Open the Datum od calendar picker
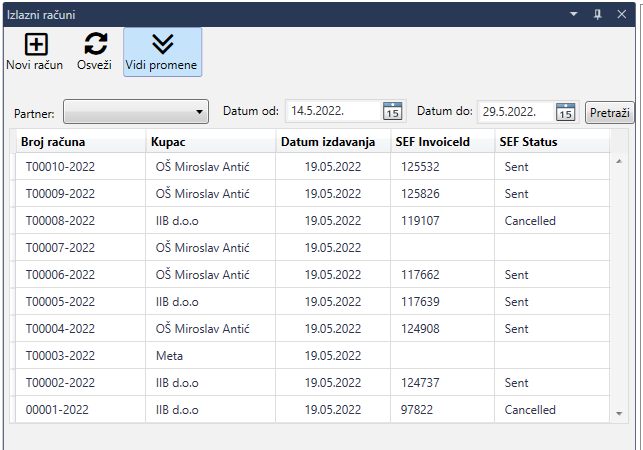643x450 pixels. tap(392, 111)
